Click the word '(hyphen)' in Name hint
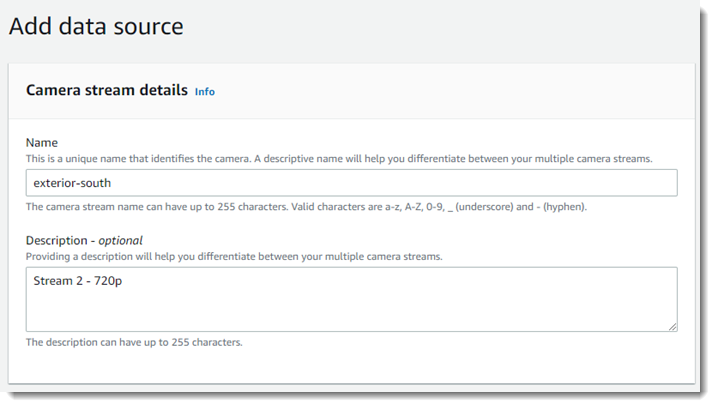 click(563, 207)
